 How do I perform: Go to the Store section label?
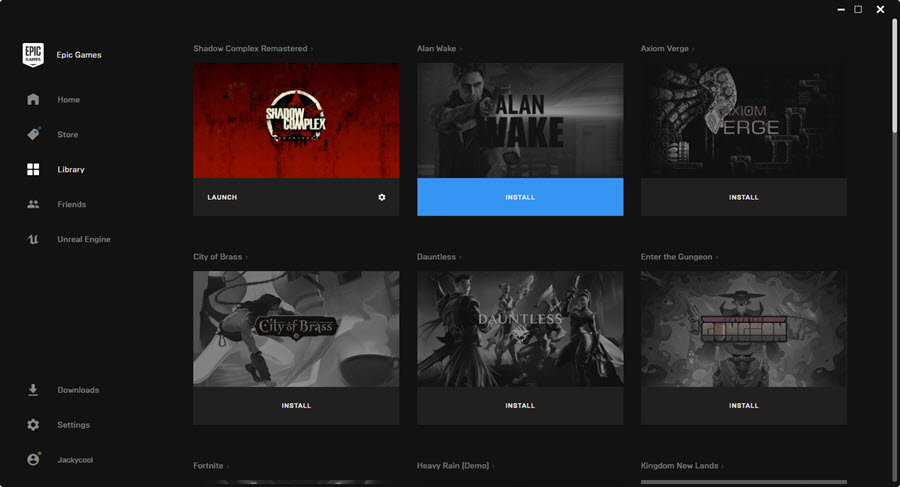click(x=68, y=134)
